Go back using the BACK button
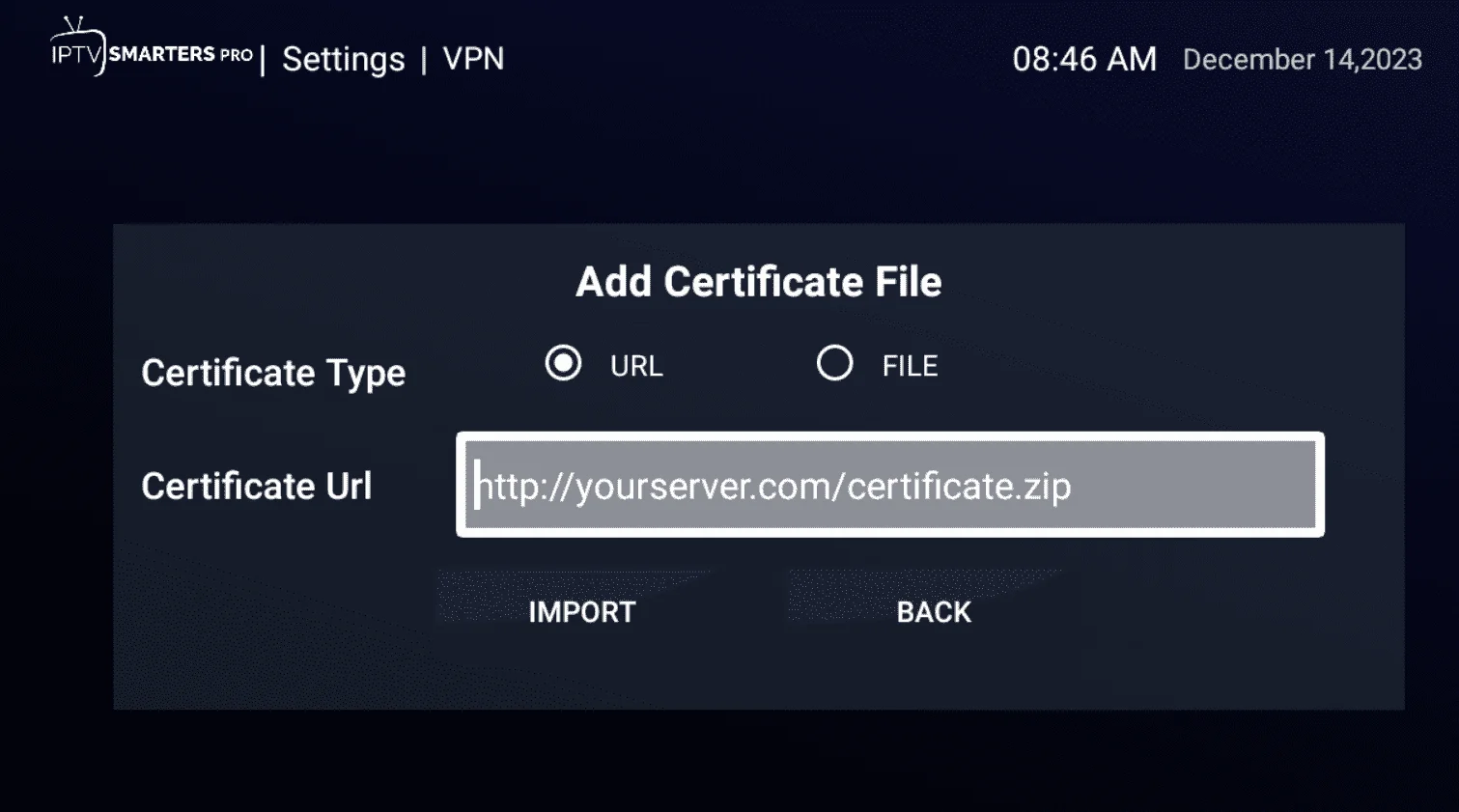This screenshot has height=812, width=1459. 934,612
